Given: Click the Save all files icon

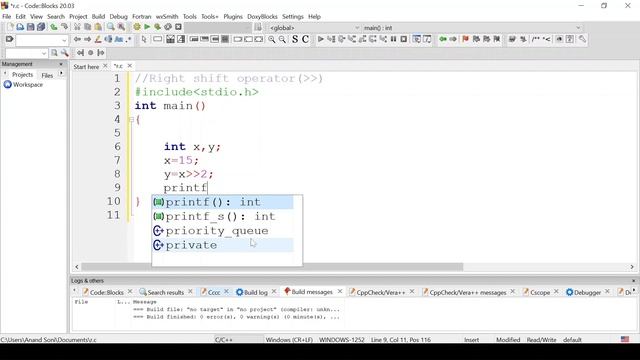Looking at the screenshot, I should (41, 27).
